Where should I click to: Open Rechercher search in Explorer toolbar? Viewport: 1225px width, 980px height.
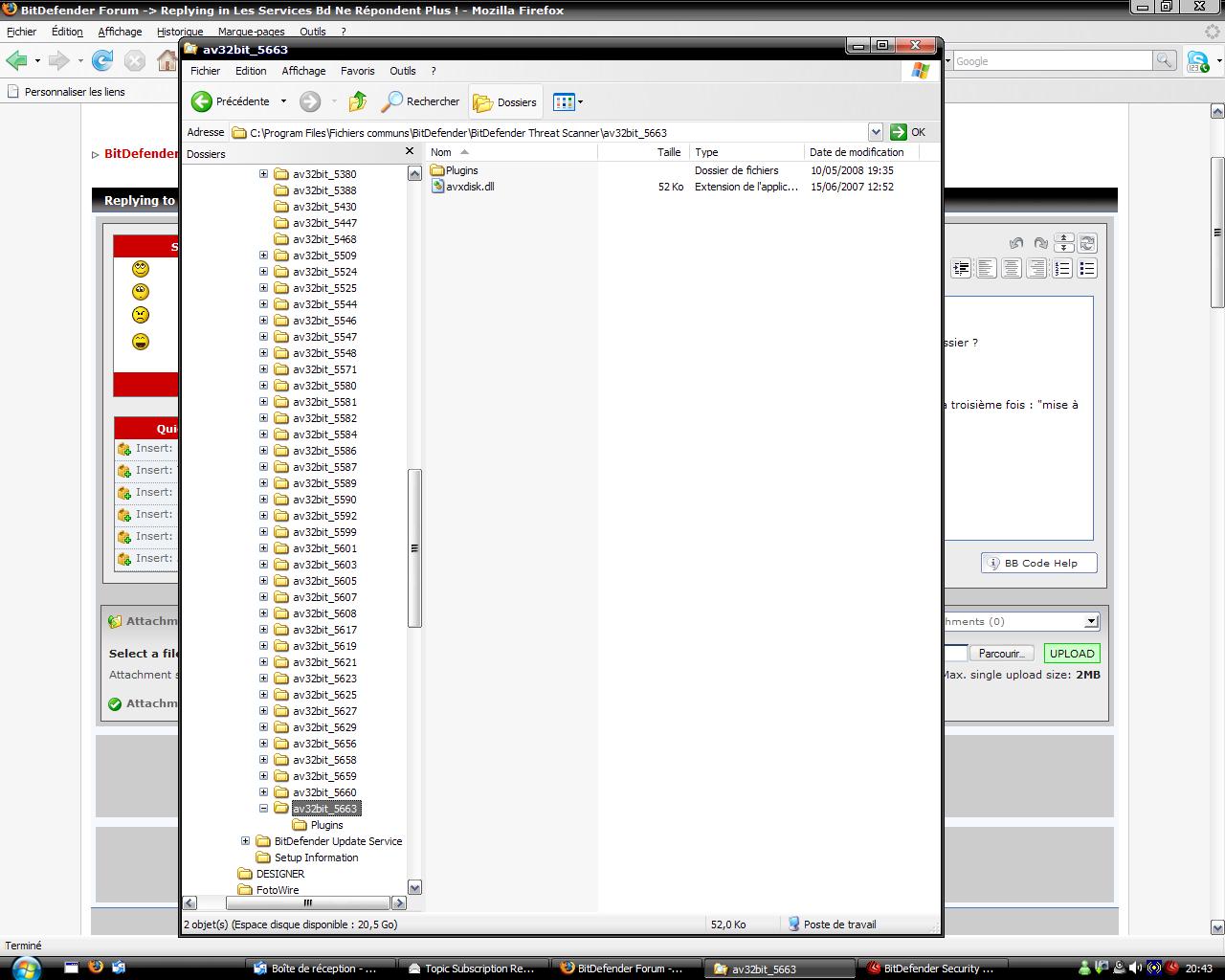tap(421, 101)
